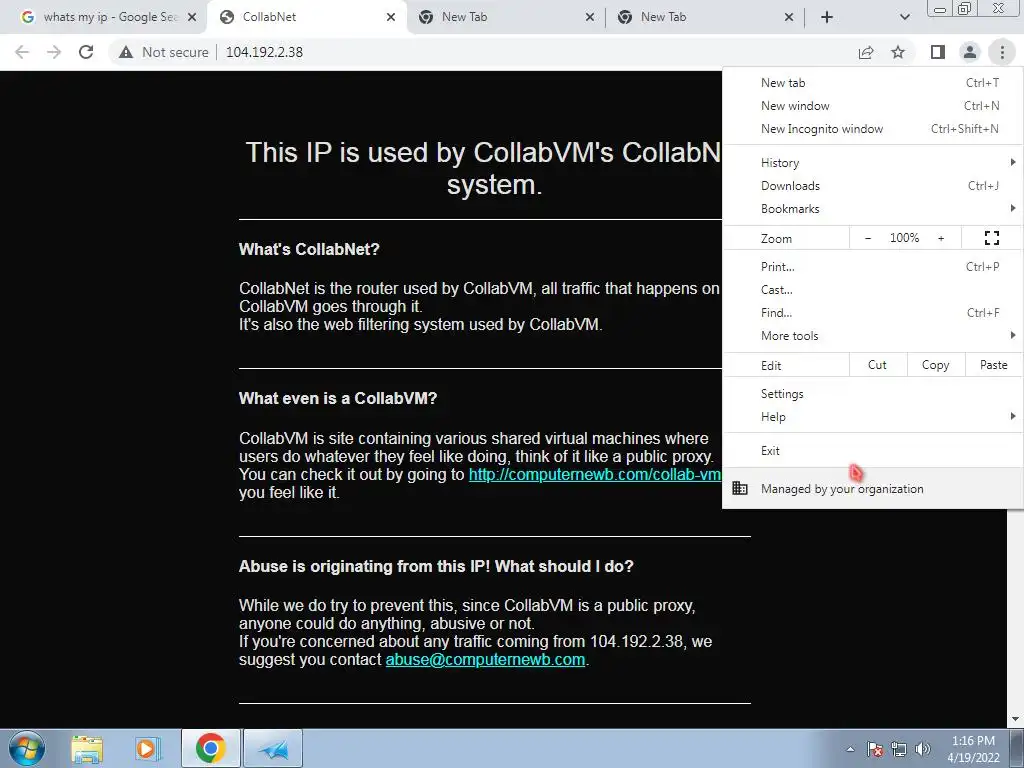Open Downloads from the menu
This screenshot has height=768, width=1024.
click(873, 185)
